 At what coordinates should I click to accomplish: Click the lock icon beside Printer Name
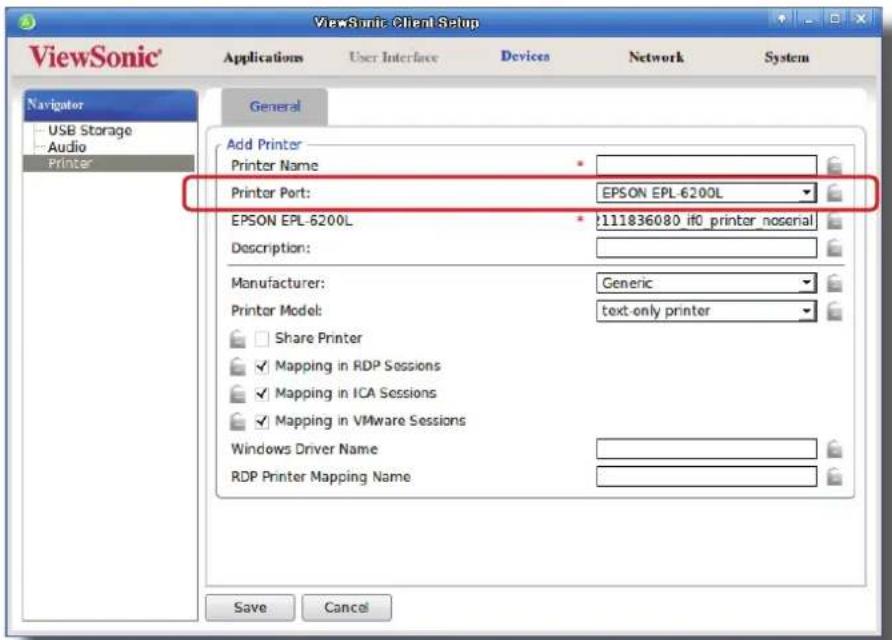click(x=834, y=166)
